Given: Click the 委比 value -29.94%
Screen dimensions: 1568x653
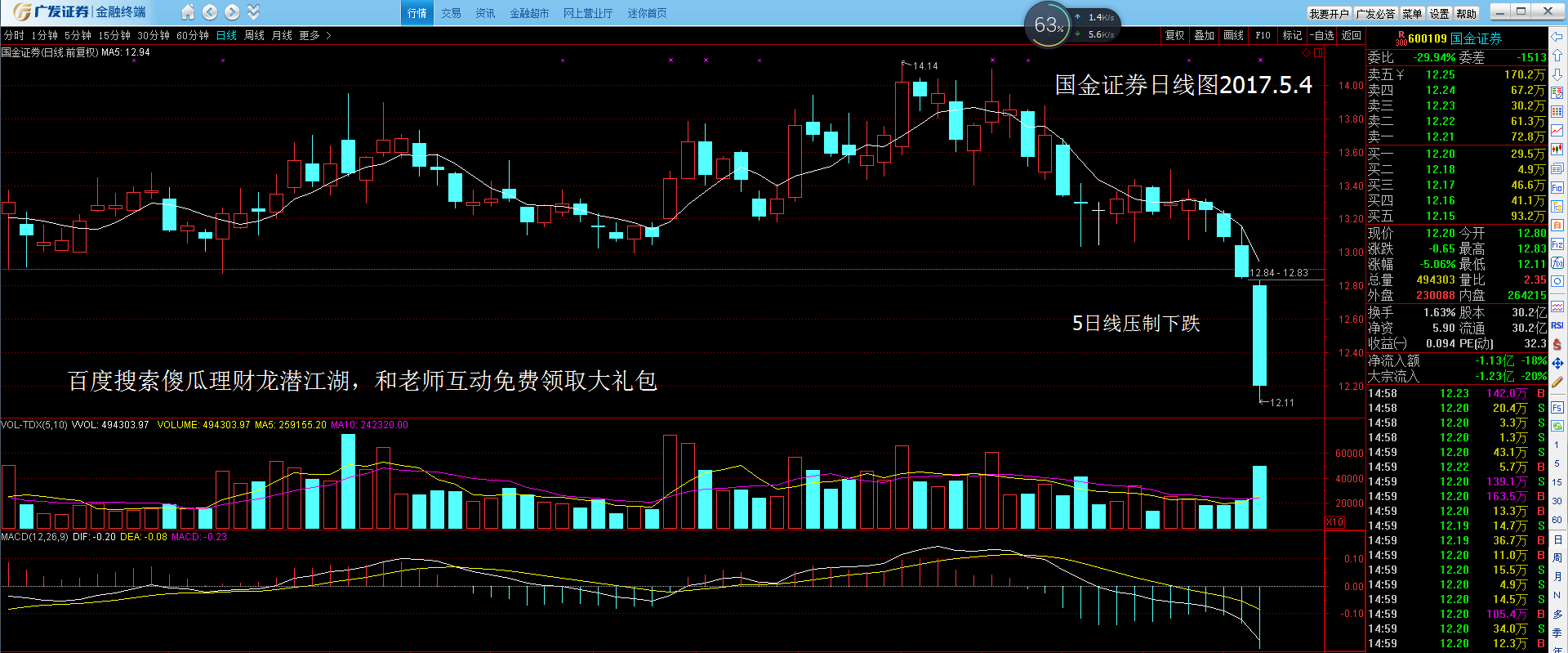Looking at the screenshot, I should [x=1434, y=57].
